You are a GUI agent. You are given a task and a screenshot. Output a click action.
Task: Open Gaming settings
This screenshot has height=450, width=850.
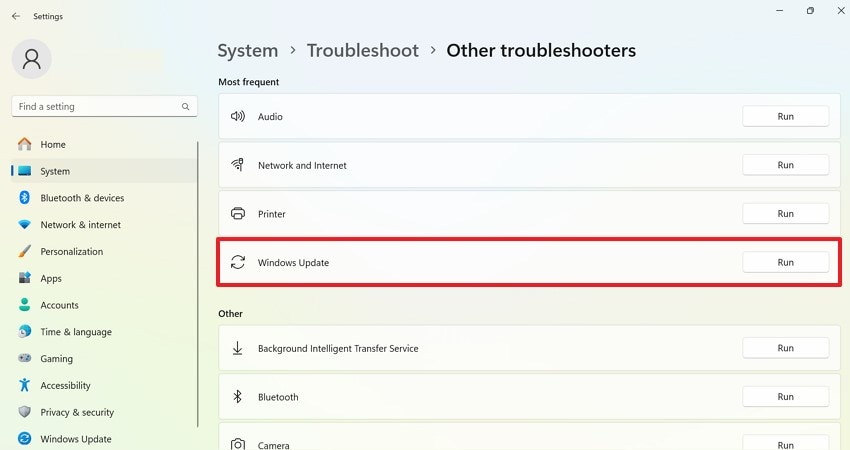pos(104,358)
